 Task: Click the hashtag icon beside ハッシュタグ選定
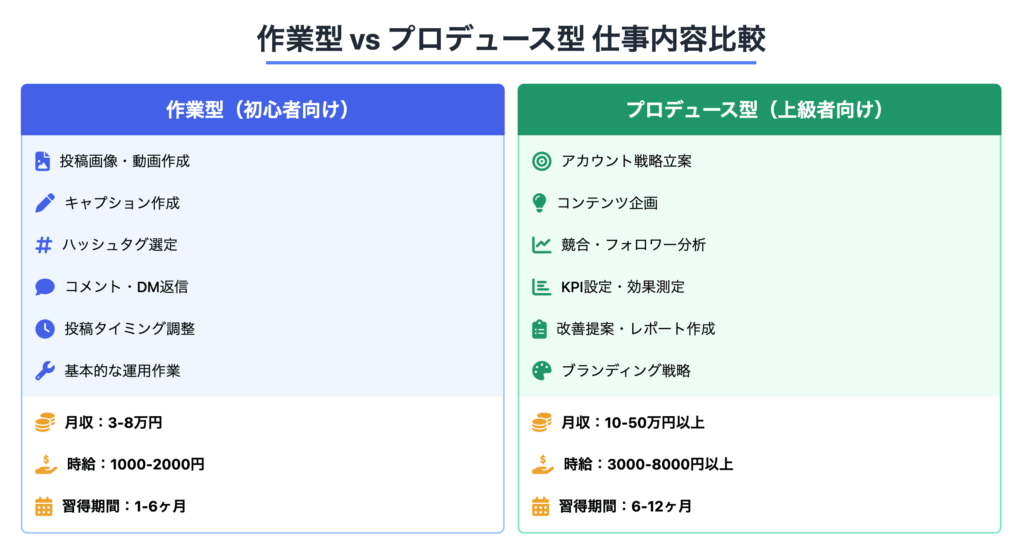(43, 245)
